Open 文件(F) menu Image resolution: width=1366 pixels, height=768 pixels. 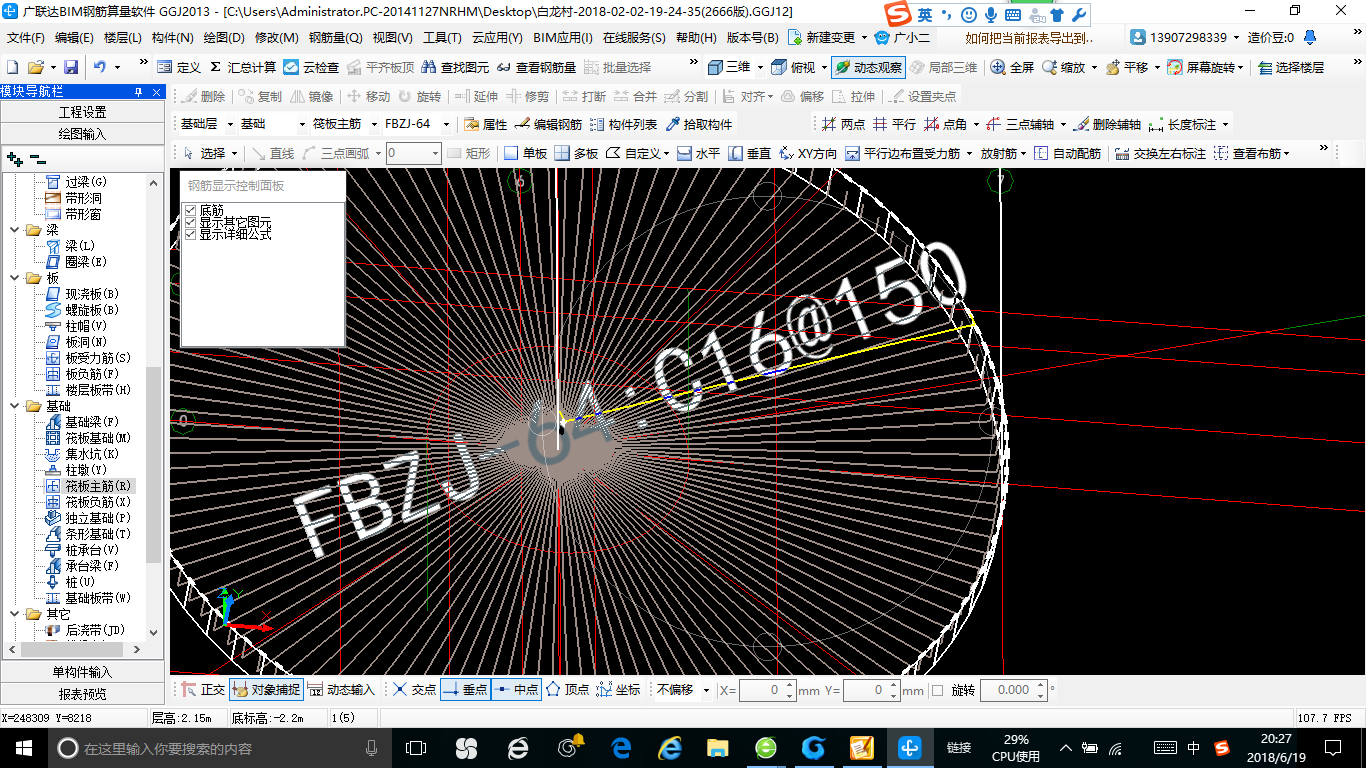(x=26, y=38)
